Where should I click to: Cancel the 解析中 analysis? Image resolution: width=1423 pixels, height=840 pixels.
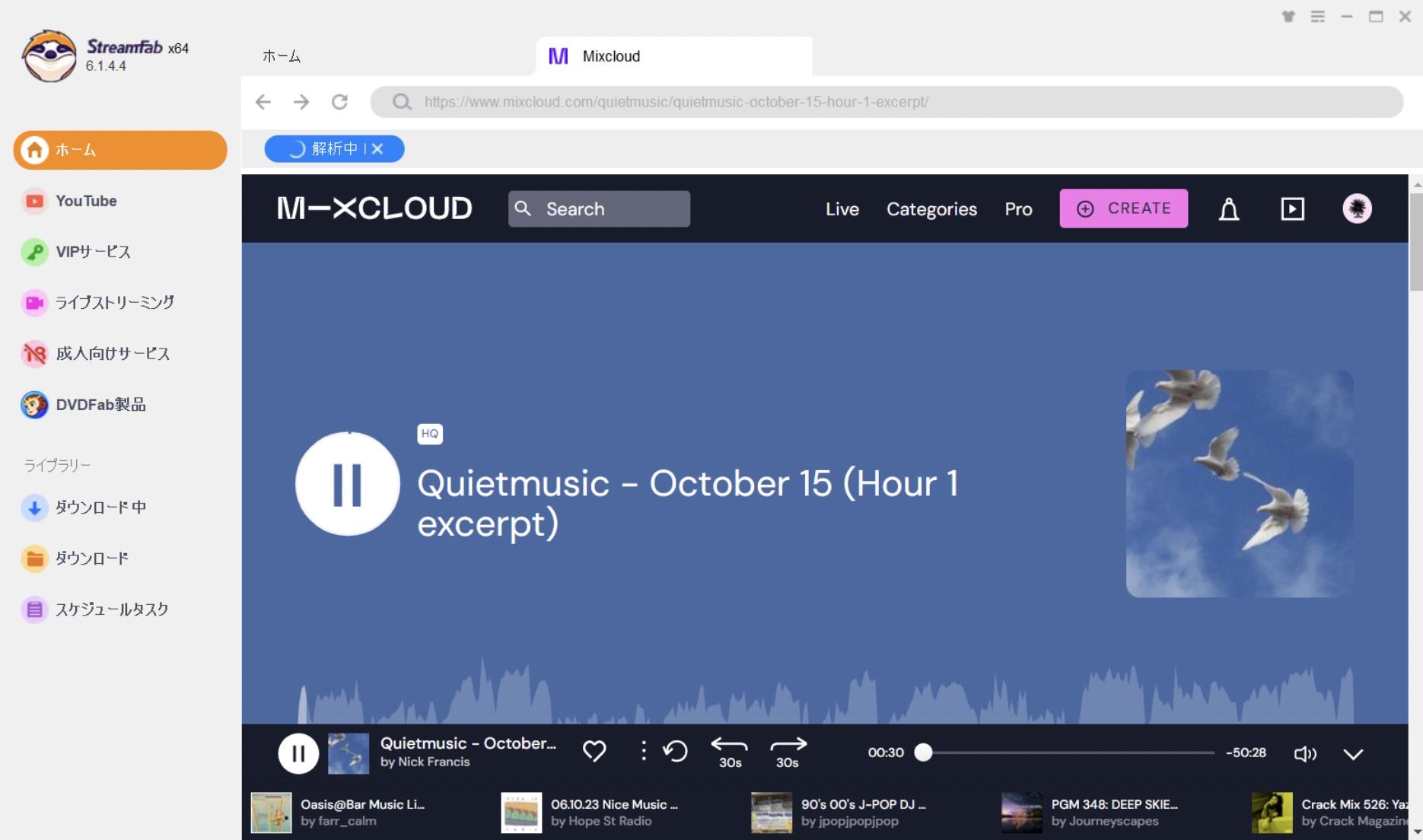377,149
